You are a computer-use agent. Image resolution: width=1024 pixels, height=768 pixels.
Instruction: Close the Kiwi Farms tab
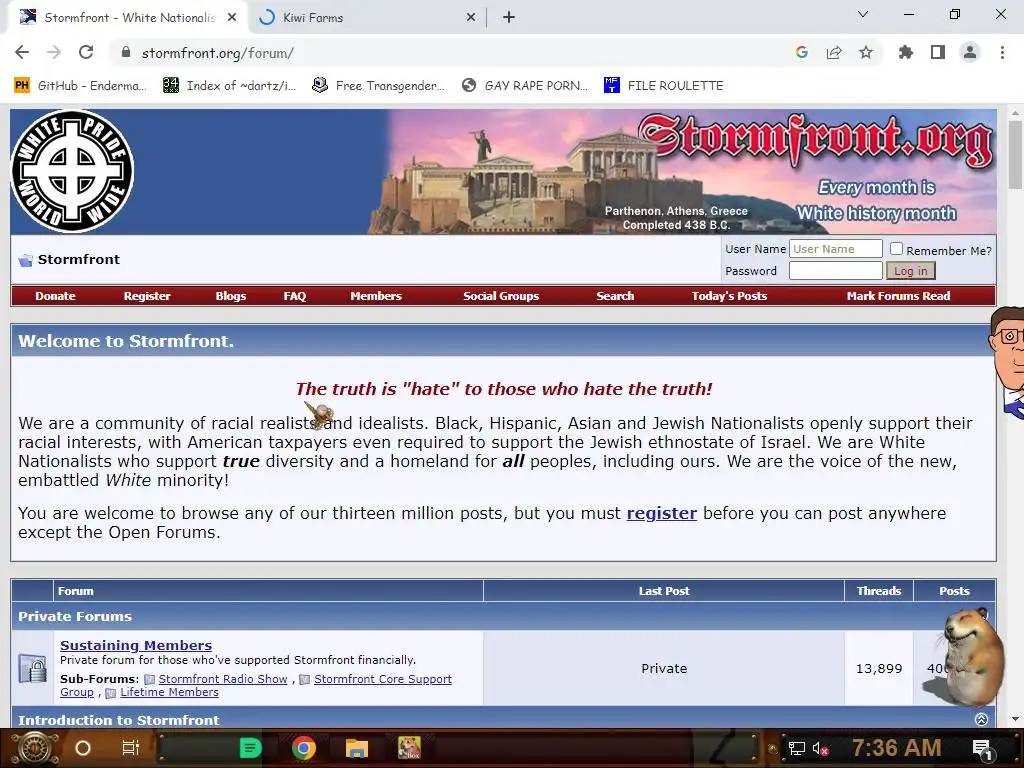point(471,18)
